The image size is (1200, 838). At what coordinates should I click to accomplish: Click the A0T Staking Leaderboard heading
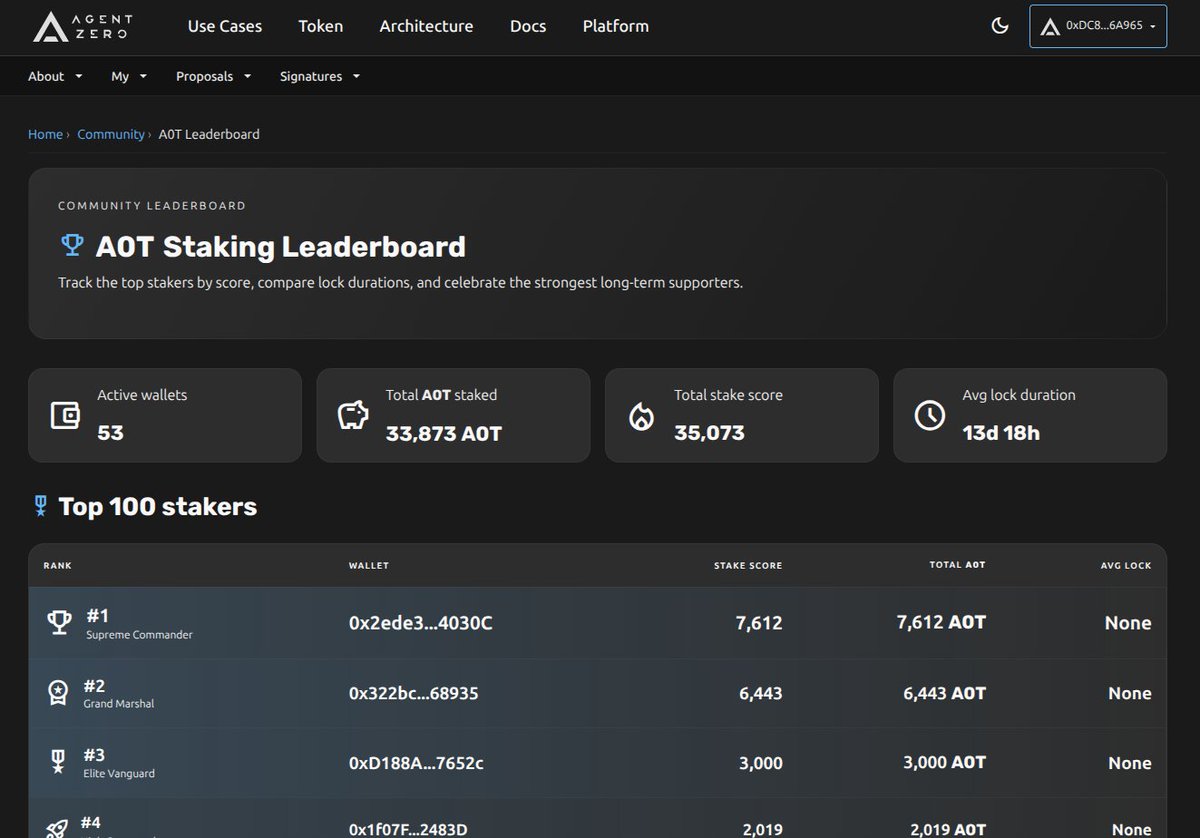(281, 246)
